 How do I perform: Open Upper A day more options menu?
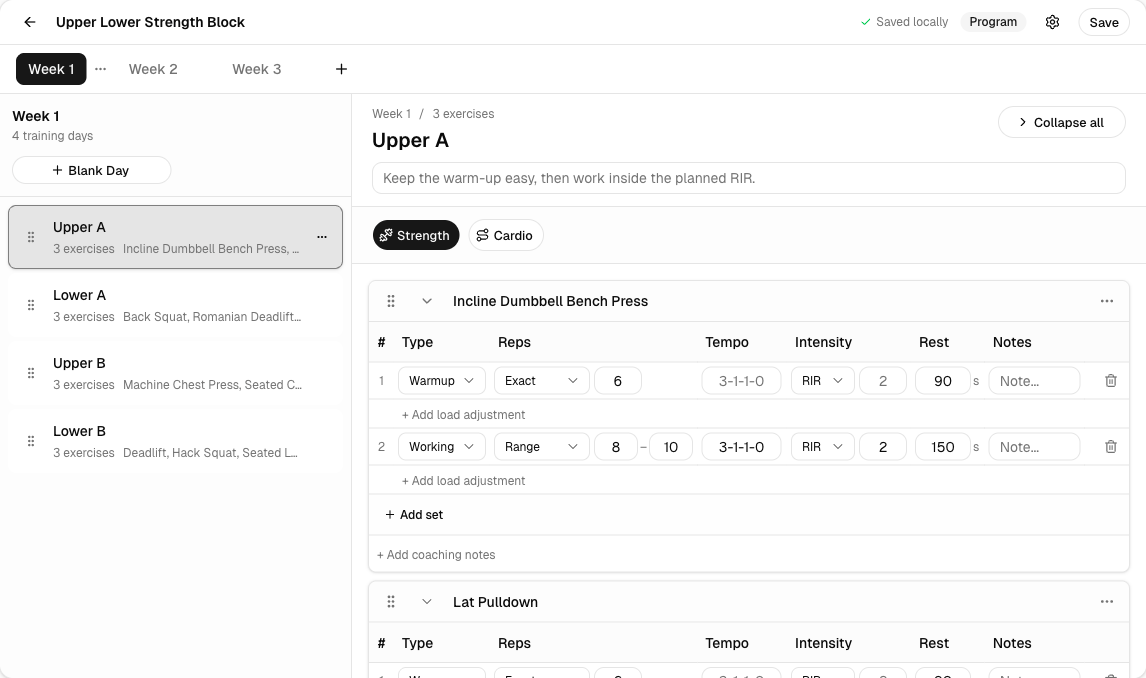click(322, 237)
